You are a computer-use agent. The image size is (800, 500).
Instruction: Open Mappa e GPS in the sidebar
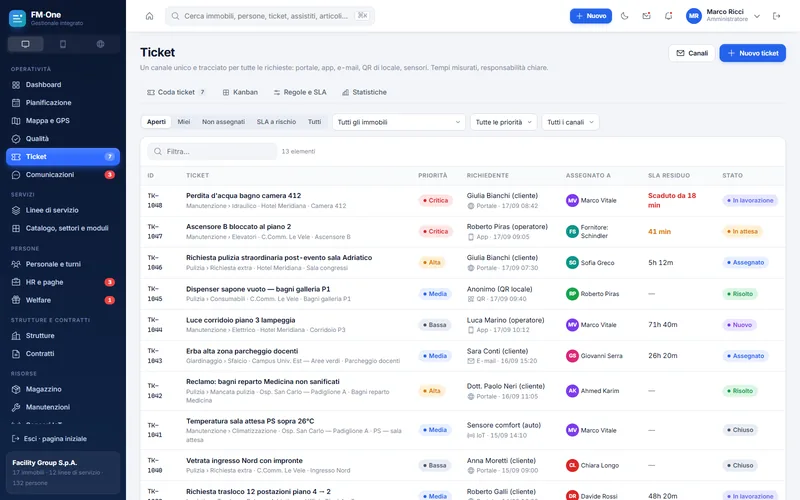[63, 120]
